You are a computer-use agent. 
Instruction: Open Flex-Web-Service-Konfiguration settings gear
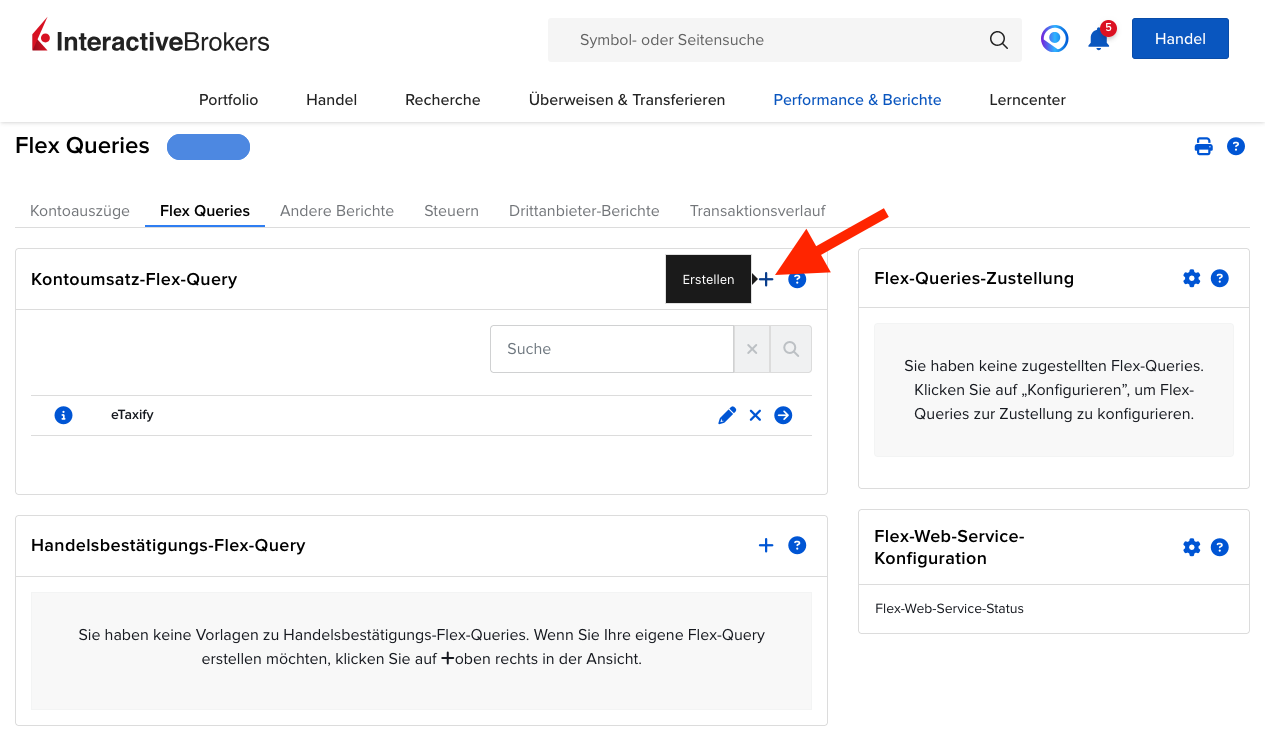coord(1191,547)
